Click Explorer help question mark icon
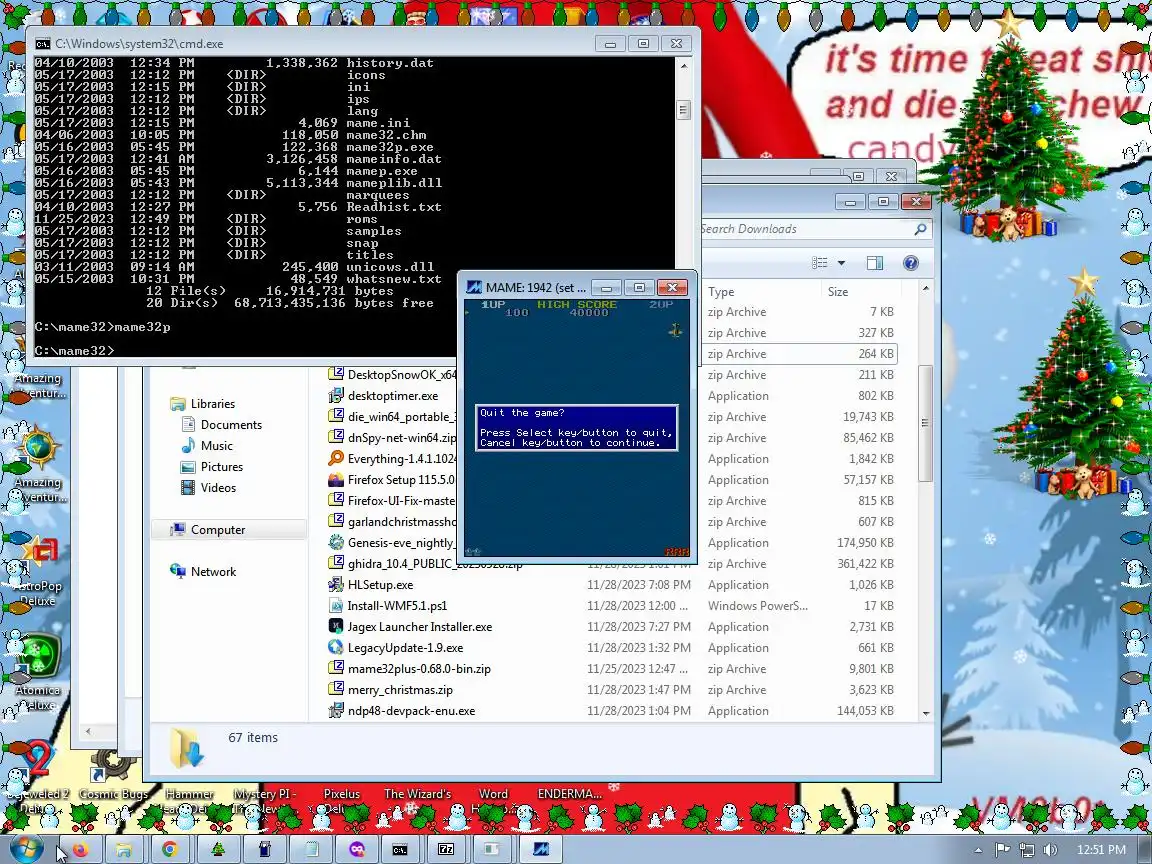 pos(910,263)
